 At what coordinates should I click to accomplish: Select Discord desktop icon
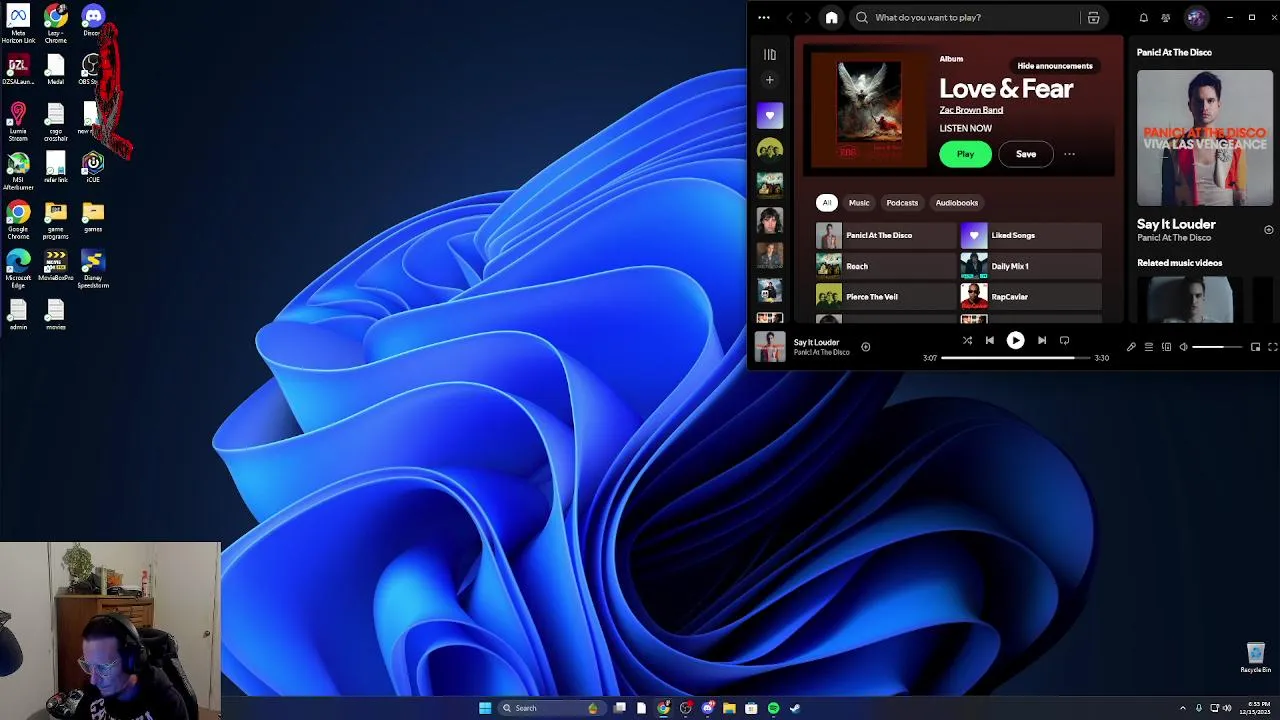(93, 21)
